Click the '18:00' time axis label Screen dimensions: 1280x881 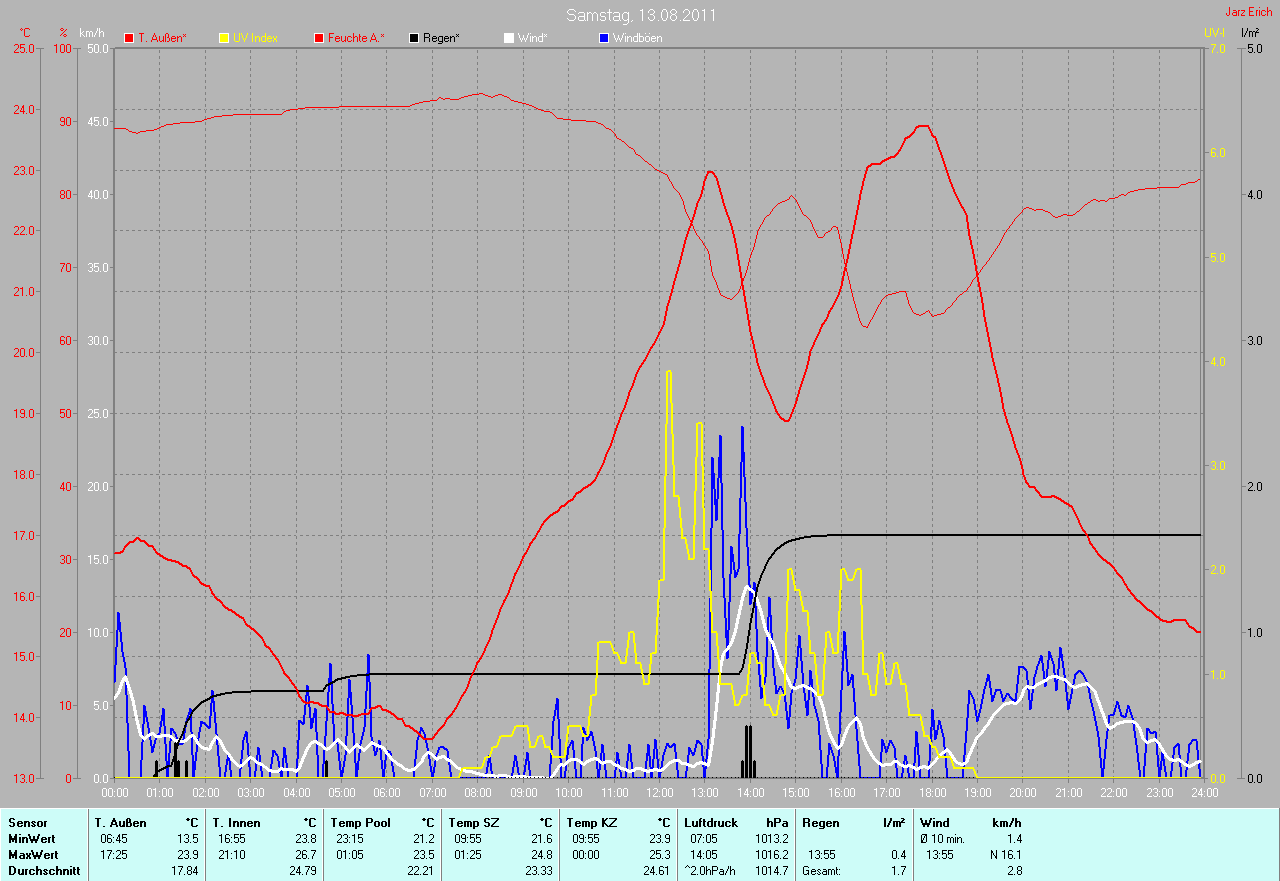pyautogui.click(x=932, y=792)
